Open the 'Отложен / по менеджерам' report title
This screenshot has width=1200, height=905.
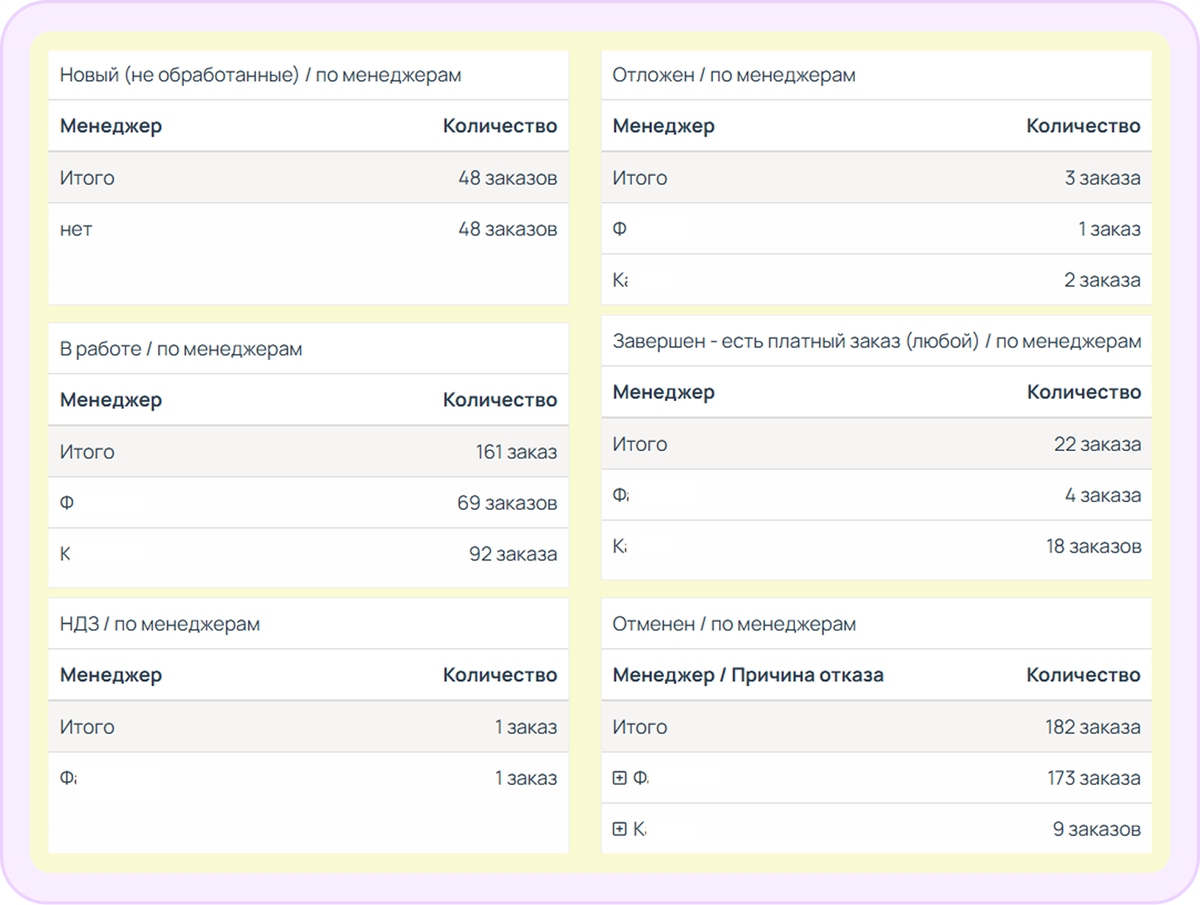pyautogui.click(x=734, y=74)
